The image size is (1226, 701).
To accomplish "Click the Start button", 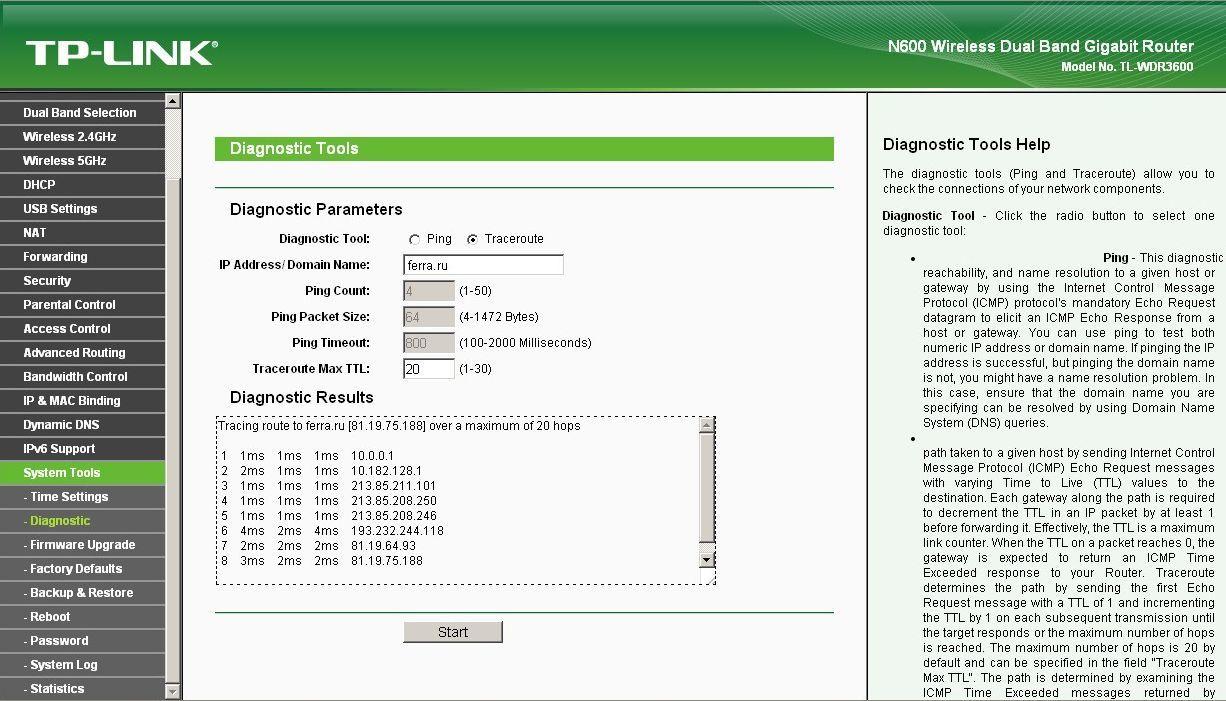I will tap(452, 632).
